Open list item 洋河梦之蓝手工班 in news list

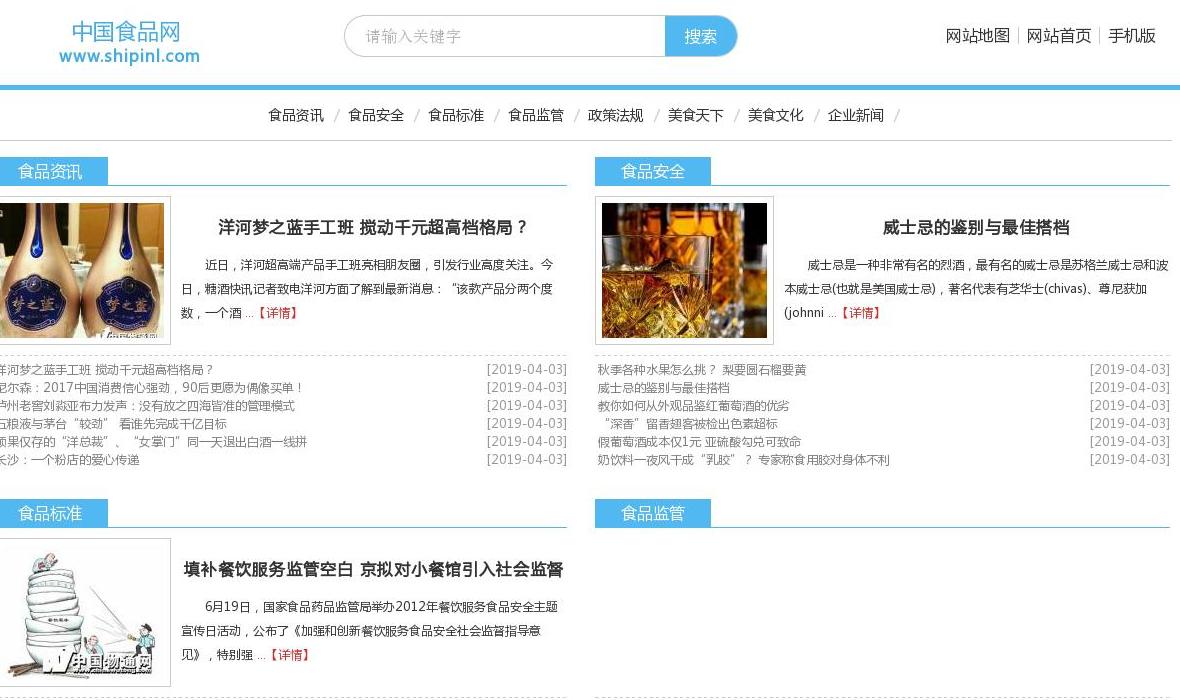point(107,370)
